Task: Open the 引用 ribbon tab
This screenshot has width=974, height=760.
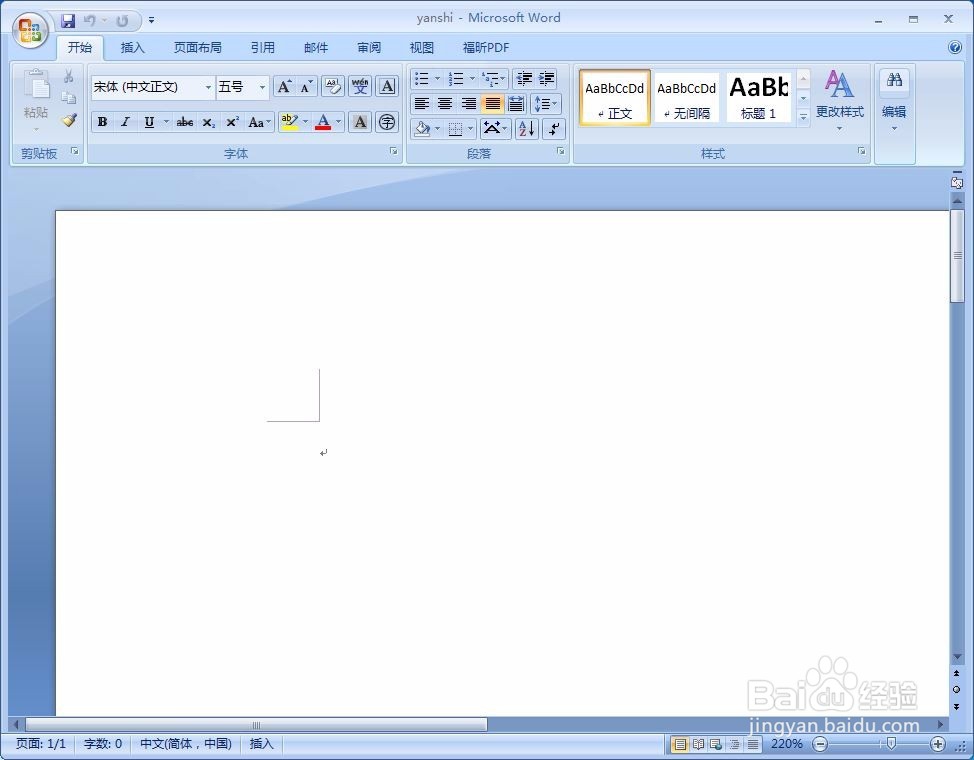Action: [x=262, y=48]
